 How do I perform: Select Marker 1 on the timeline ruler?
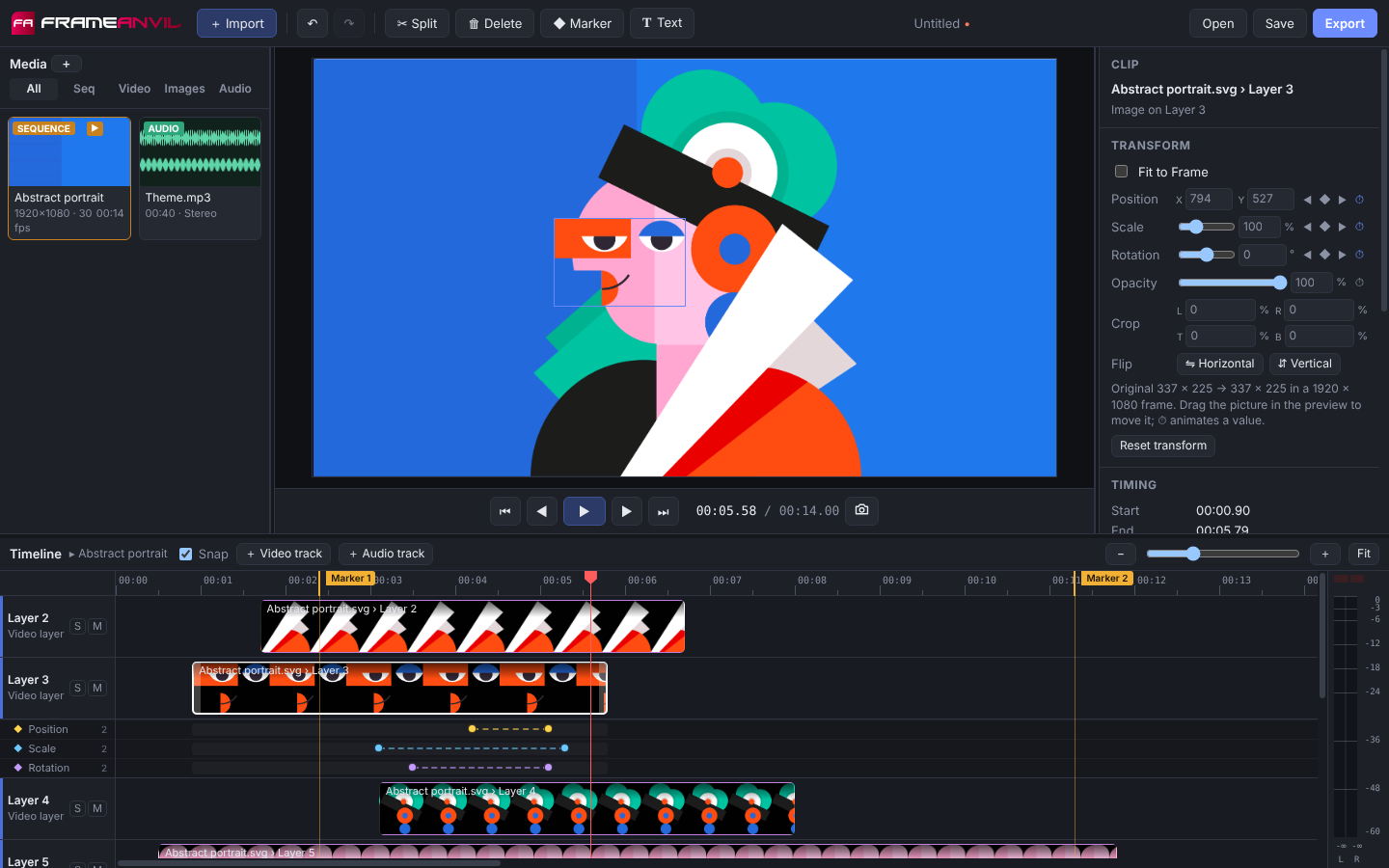tap(349, 579)
